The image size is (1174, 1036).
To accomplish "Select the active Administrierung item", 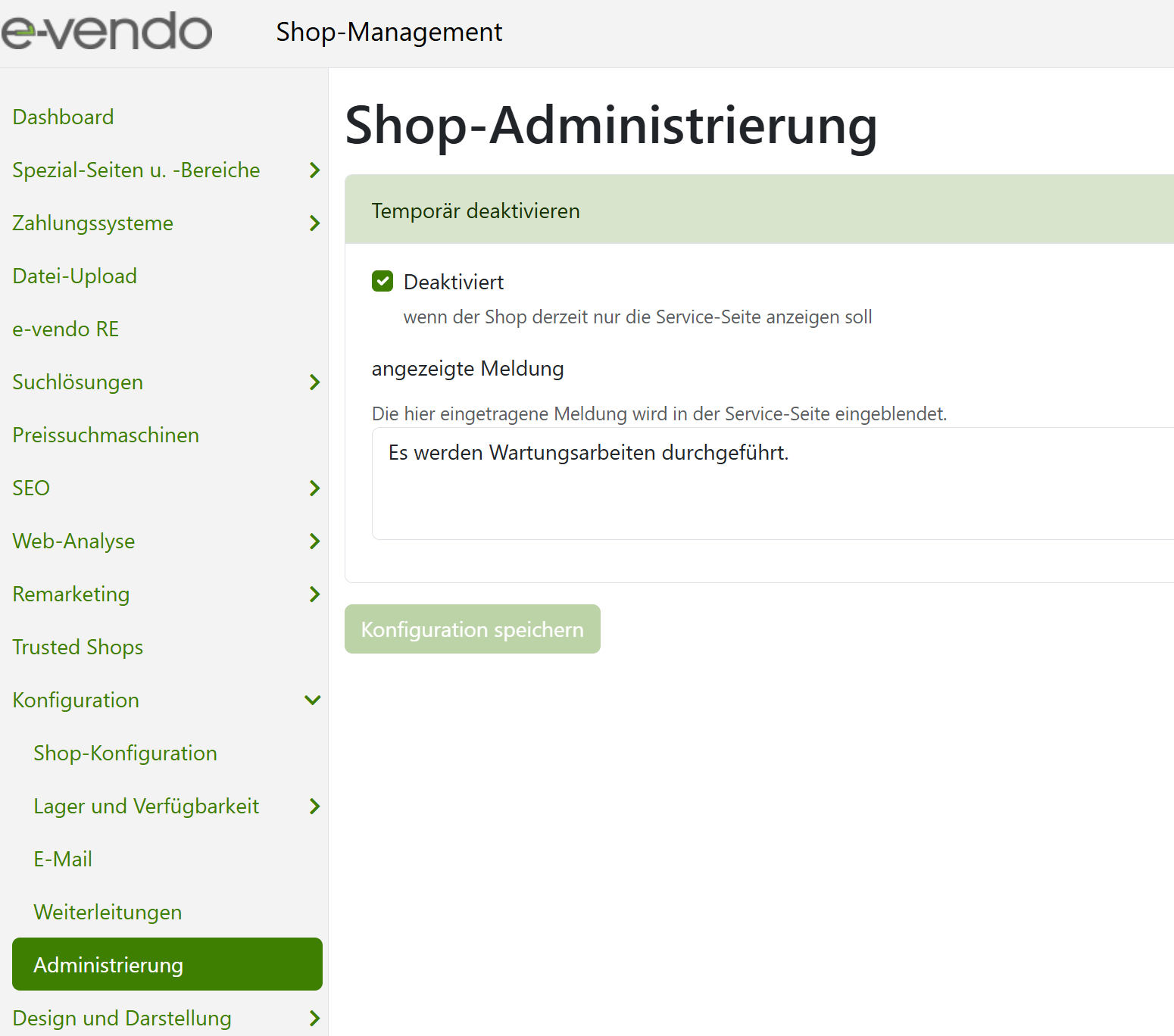I will click(167, 964).
